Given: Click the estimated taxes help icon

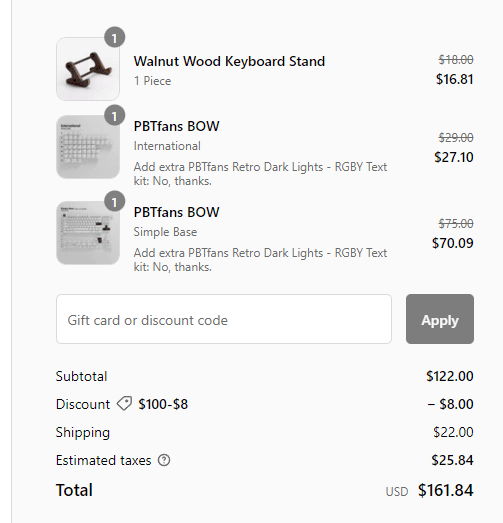Looking at the screenshot, I should tap(164, 460).
